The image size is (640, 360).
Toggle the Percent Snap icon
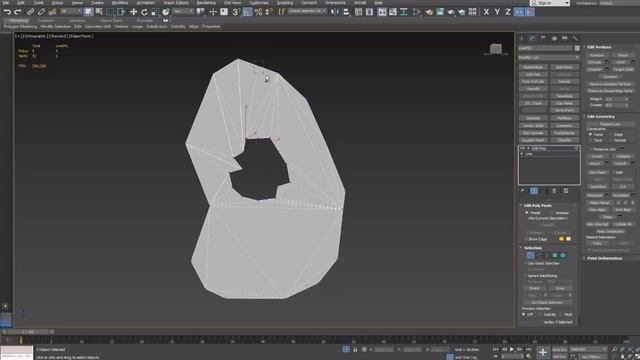point(258,12)
